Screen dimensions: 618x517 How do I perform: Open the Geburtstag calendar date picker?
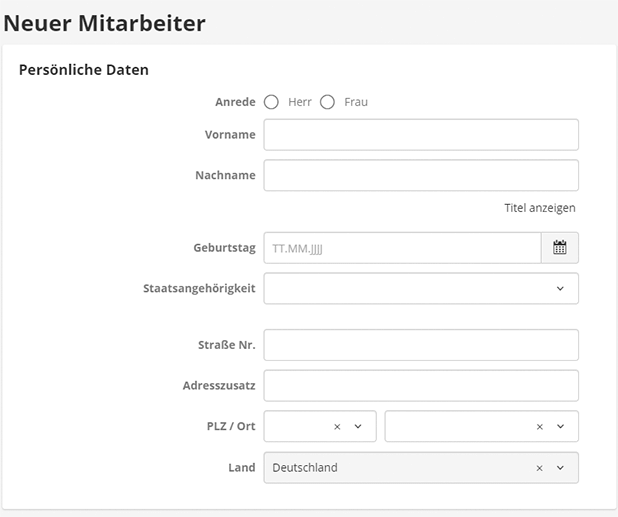click(559, 248)
